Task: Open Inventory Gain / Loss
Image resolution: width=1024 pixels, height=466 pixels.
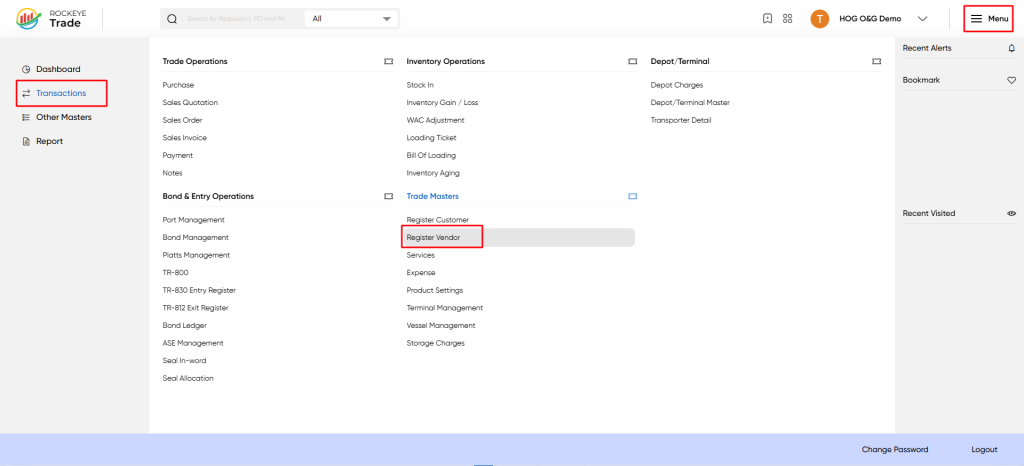Action: click(x=442, y=103)
